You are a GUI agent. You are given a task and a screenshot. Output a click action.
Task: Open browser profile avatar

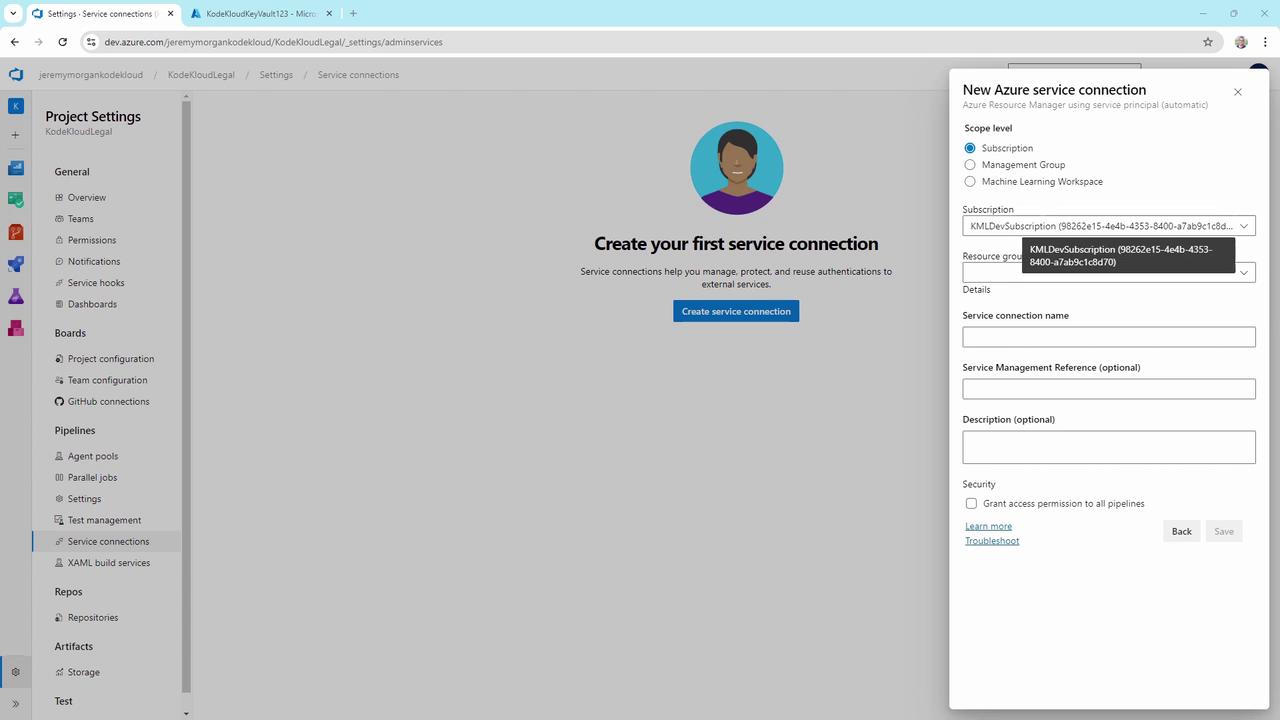(1241, 42)
